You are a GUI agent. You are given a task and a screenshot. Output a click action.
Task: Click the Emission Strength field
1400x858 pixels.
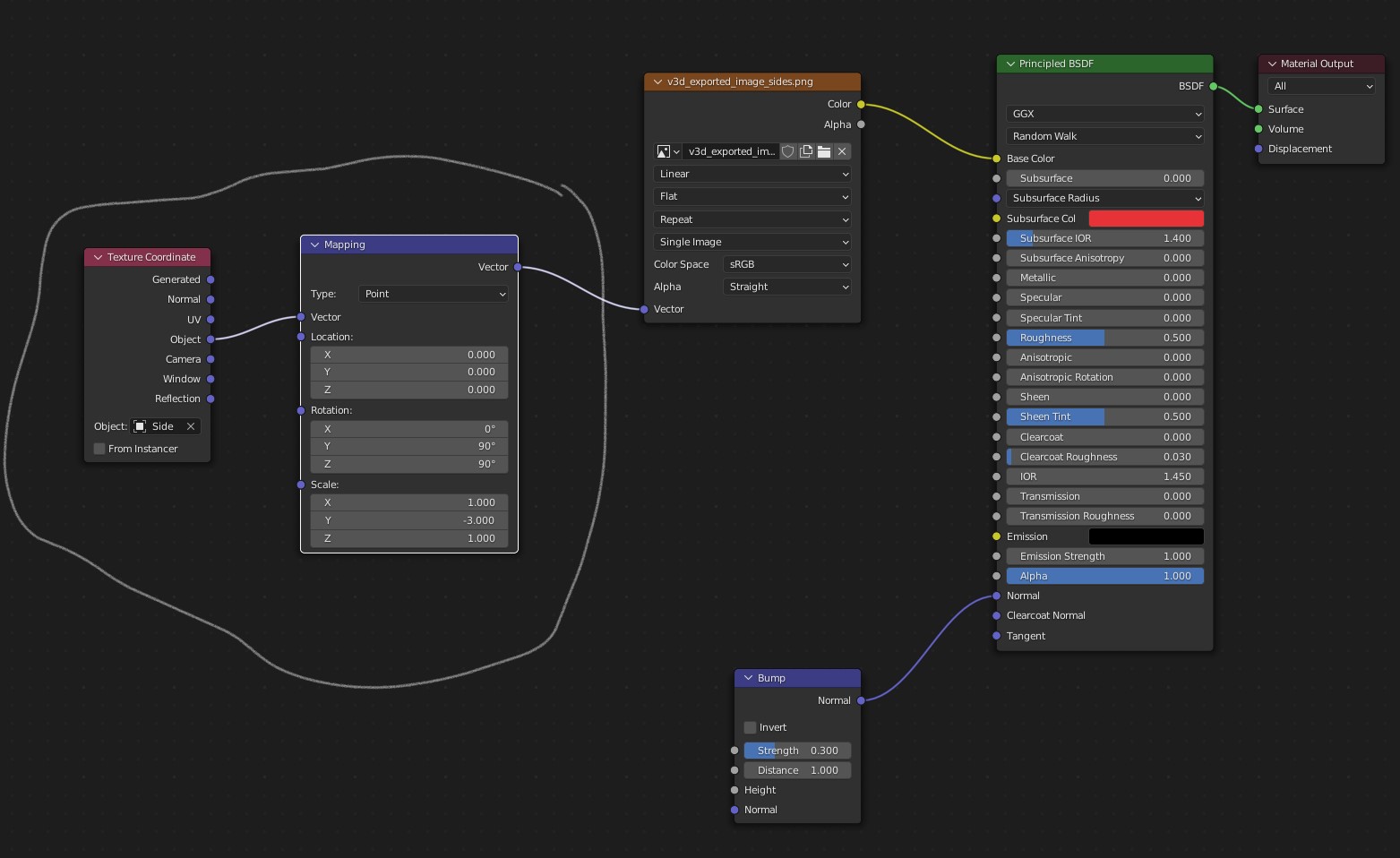click(1105, 556)
